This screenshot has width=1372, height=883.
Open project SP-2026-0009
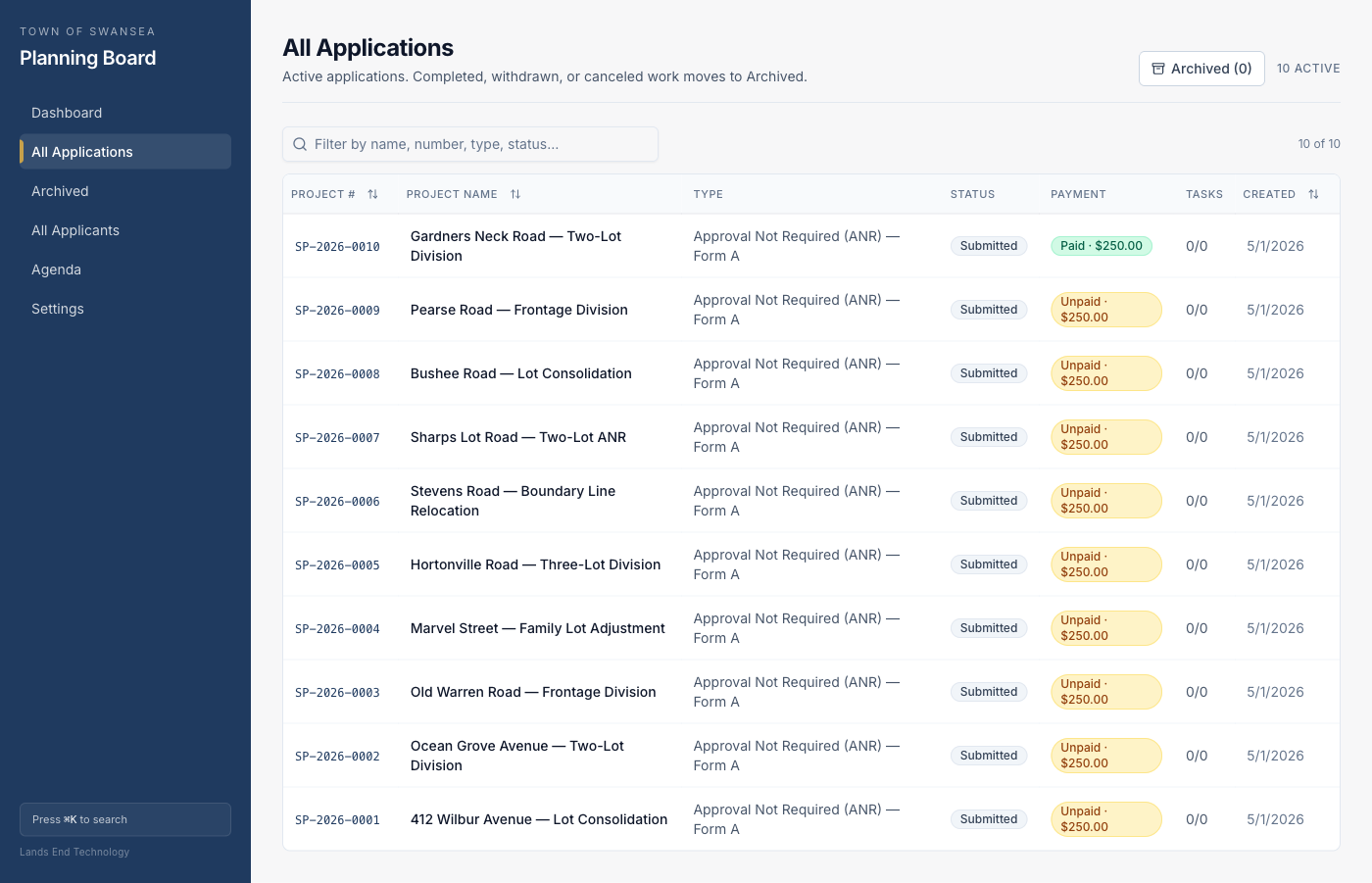pos(337,311)
